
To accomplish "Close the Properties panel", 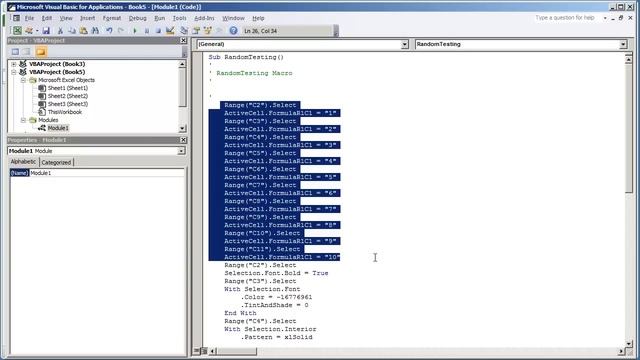I will tap(183, 140).
